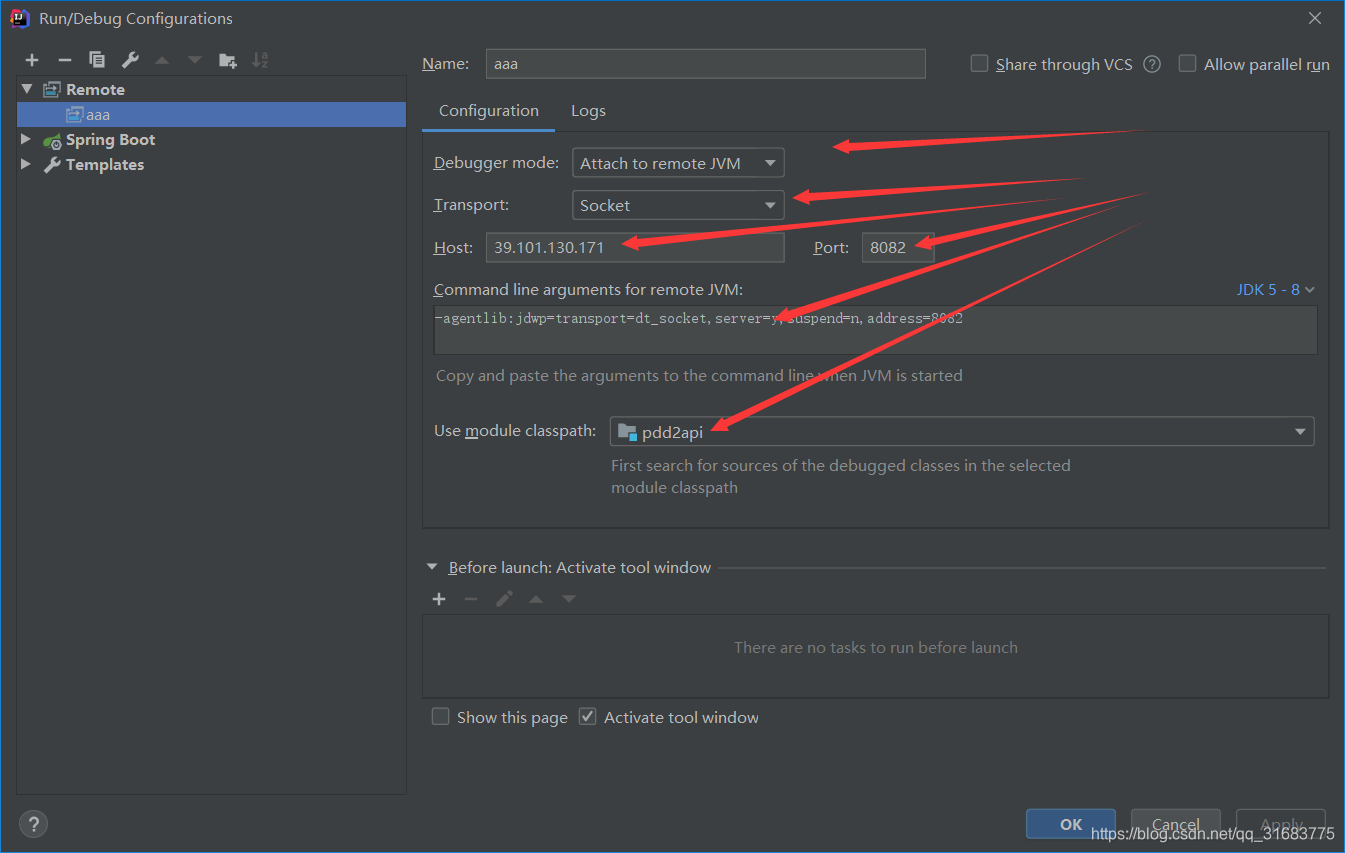Add a before-launch task
Screen dimensions: 1345x853
tap(439, 598)
